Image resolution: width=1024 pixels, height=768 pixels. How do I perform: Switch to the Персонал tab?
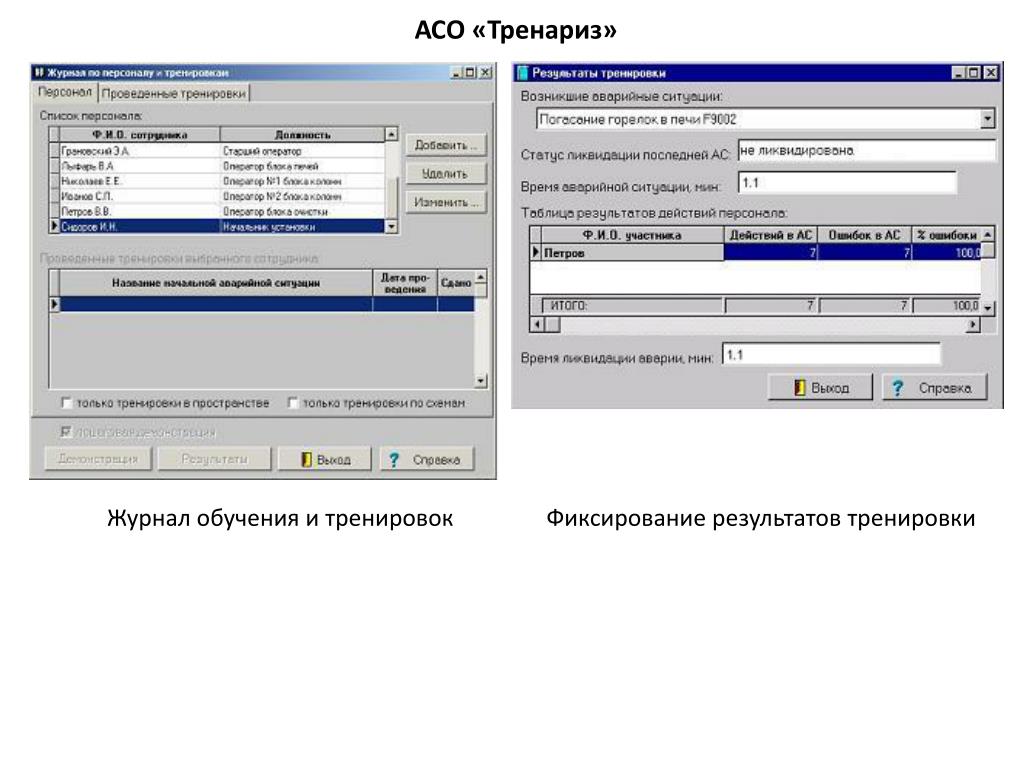click(x=65, y=92)
